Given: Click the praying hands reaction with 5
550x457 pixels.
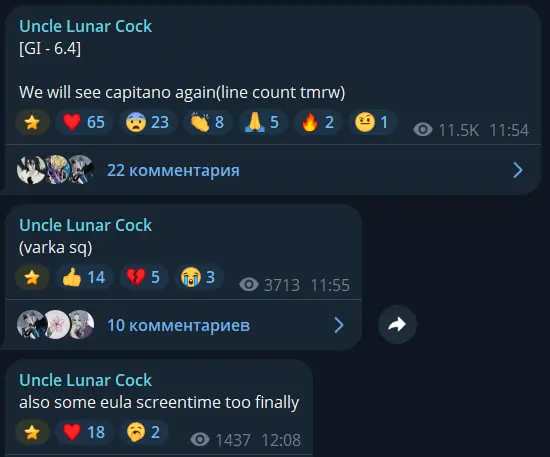Looking at the screenshot, I should (x=262, y=122).
